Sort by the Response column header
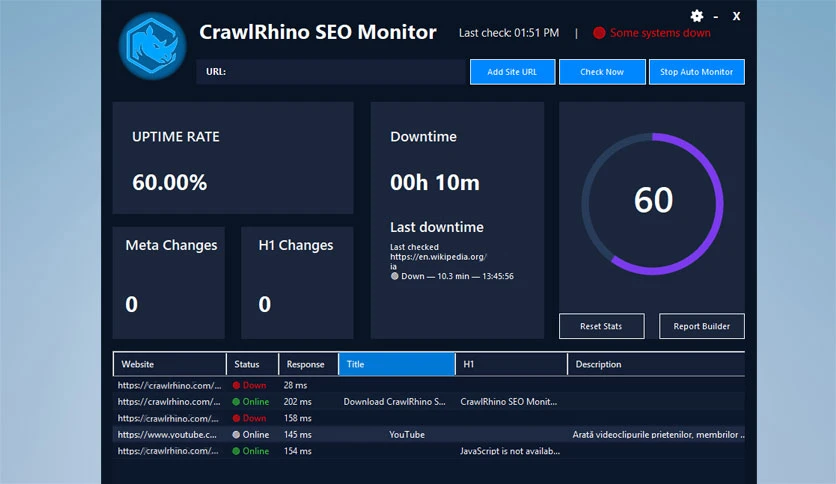Image resolution: width=836 pixels, height=484 pixels. coord(308,364)
